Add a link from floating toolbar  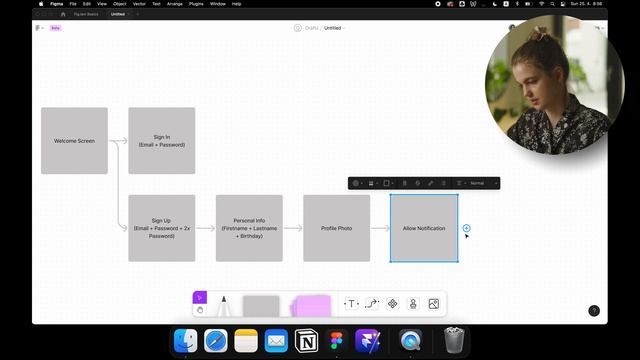coord(431,183)
